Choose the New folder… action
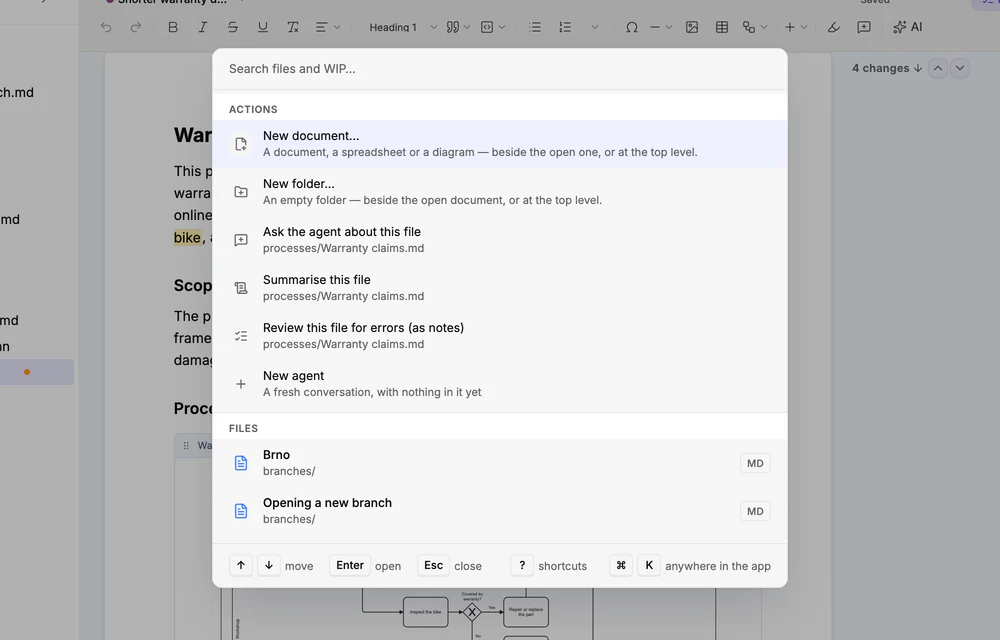 tap(499, 192)
